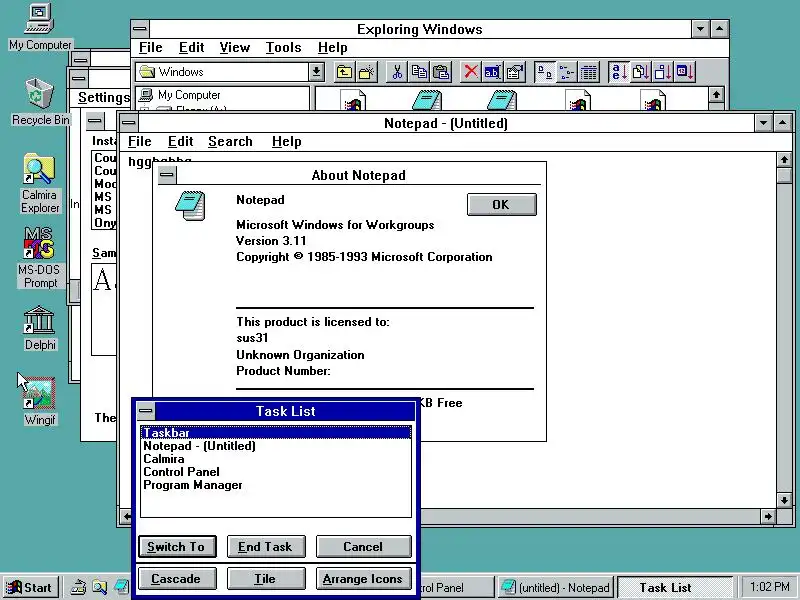Click the Tile button
The image size is (800, 600).
[x=266, y=579]
